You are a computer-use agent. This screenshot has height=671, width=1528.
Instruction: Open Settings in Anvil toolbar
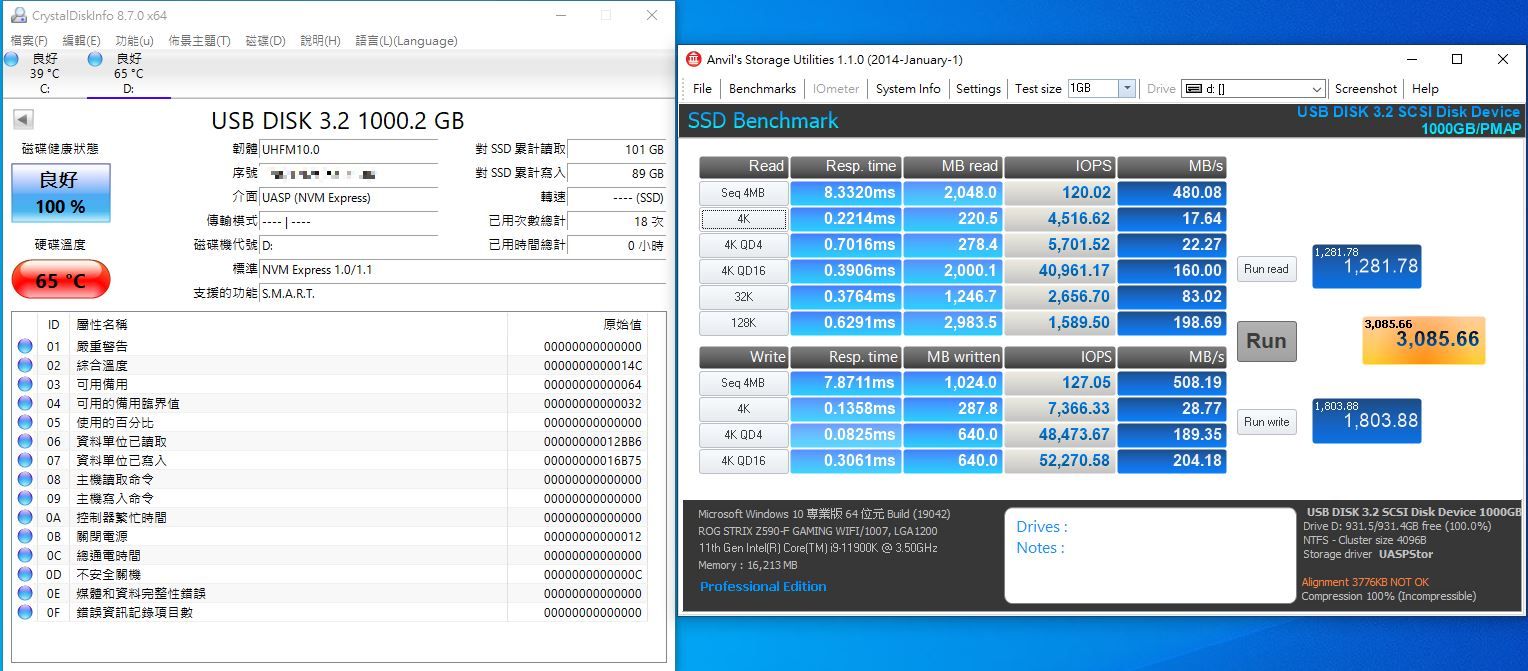coord(978,88)
